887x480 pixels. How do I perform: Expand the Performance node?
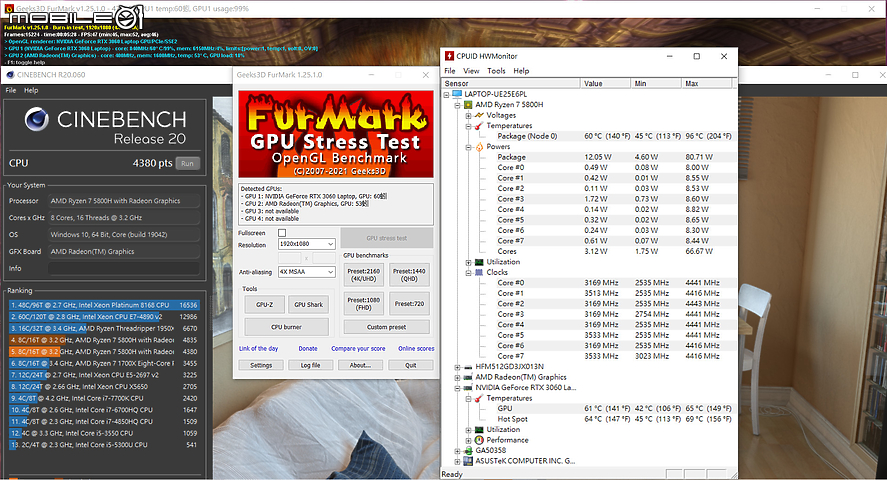(x=468, y=440)
